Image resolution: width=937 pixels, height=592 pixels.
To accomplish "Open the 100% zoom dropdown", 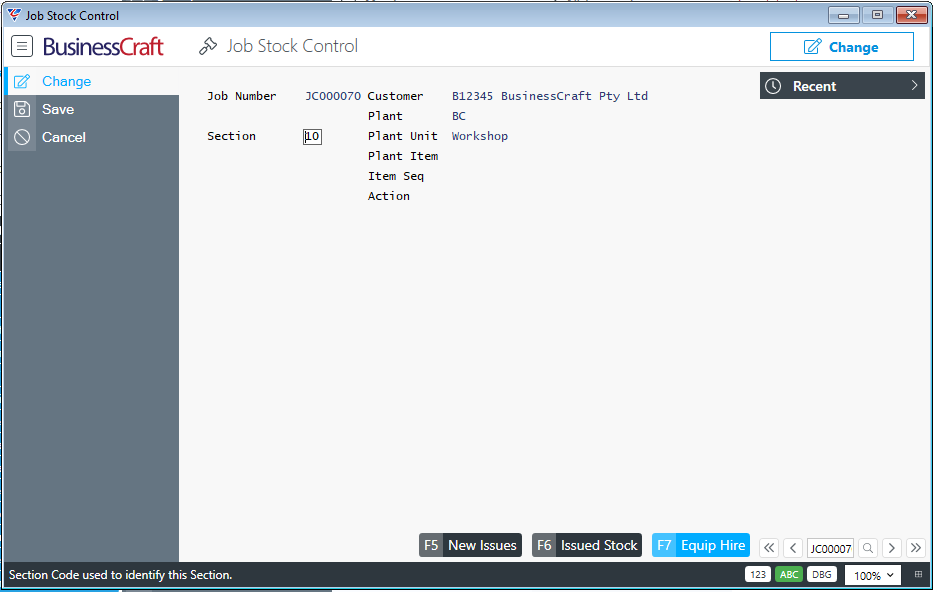I will (x=873, y=575).
